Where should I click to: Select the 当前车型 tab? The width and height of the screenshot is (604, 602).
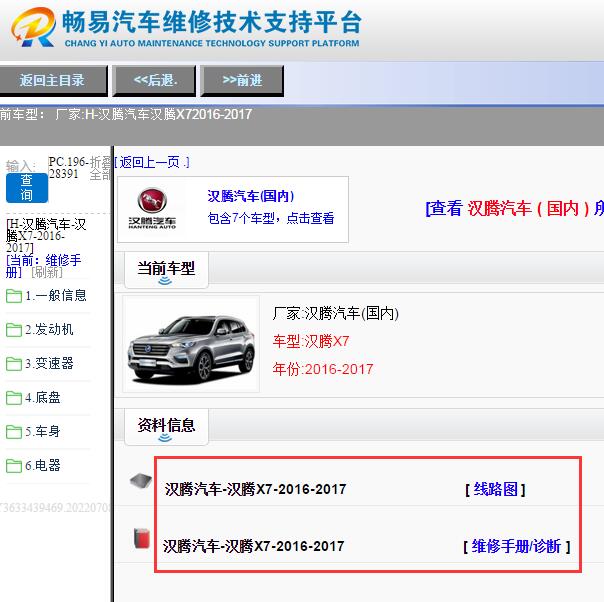(x=166, y=270)
